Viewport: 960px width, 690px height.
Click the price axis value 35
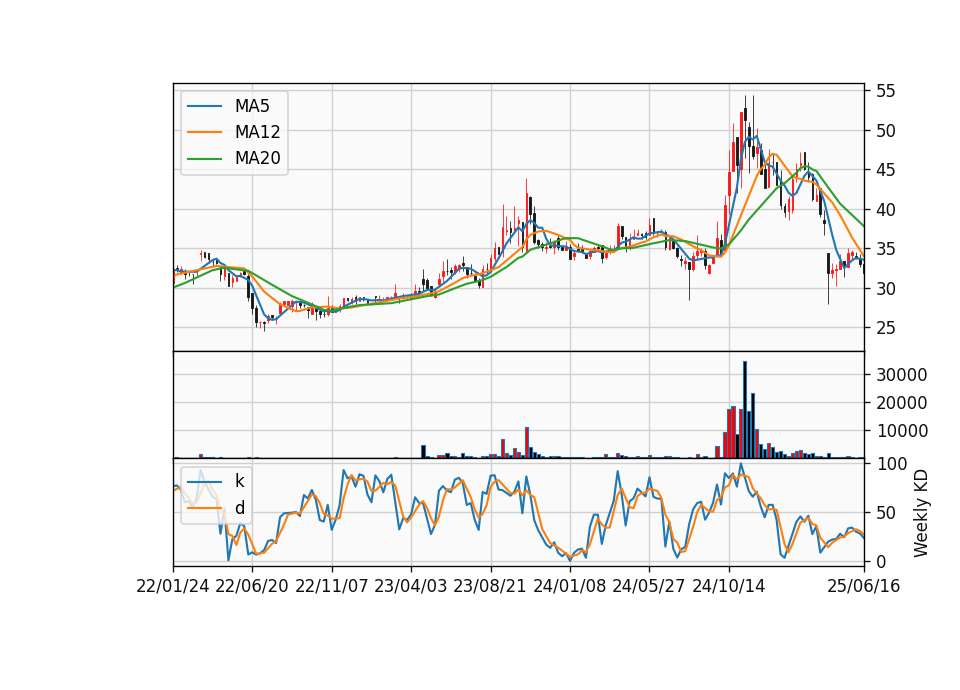pyautogui.click(x=885, y=249)
